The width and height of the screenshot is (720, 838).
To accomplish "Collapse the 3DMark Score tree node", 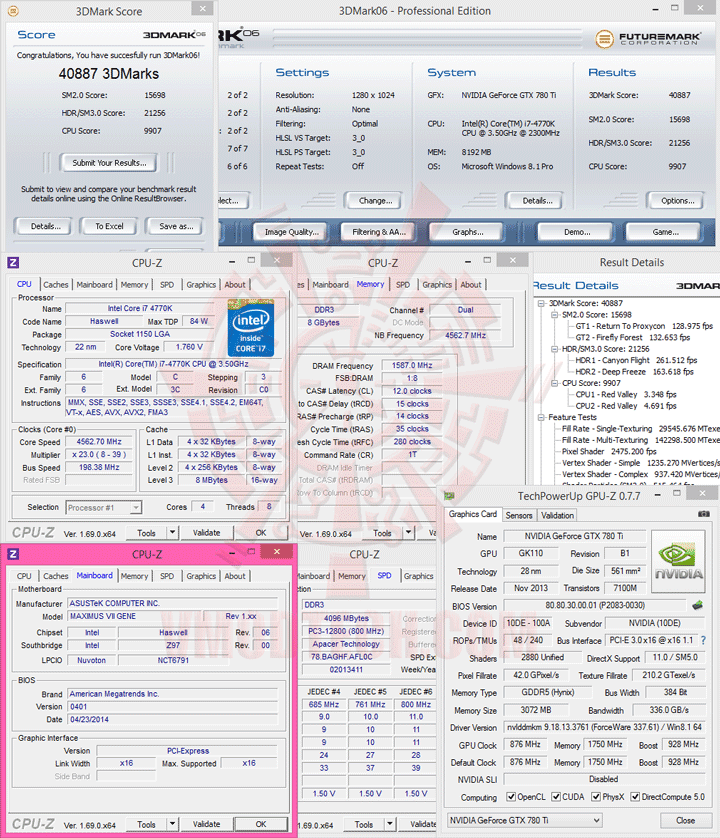I will 541,303.
